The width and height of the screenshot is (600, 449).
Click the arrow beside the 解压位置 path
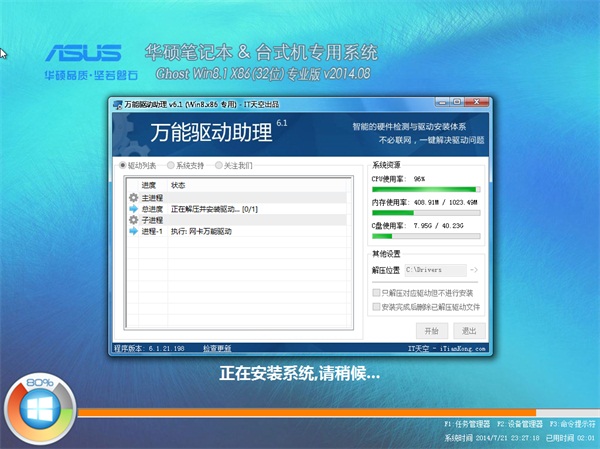(x=474, y=270)
